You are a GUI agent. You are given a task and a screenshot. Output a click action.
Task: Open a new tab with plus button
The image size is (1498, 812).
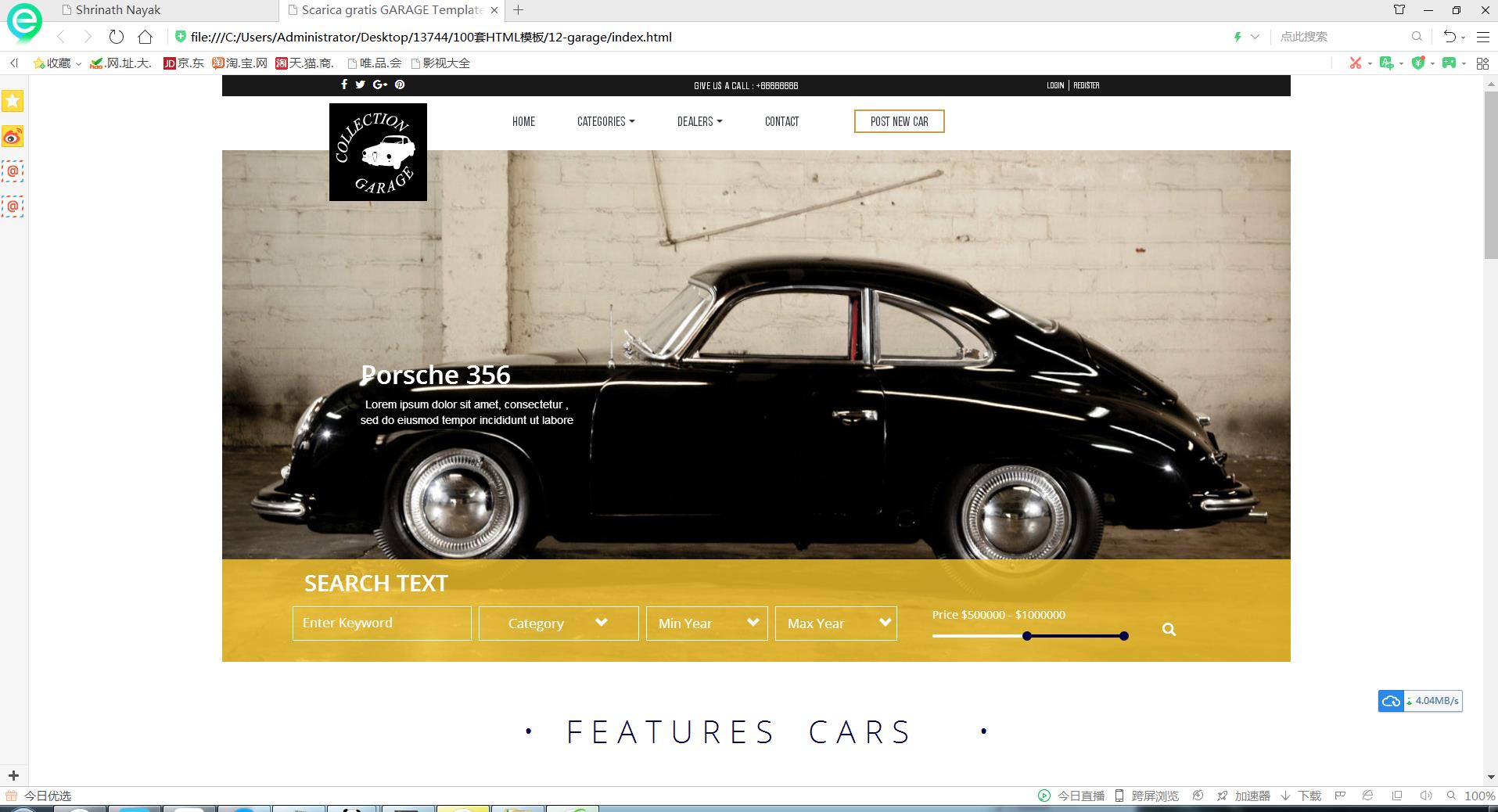pos(518,10)
